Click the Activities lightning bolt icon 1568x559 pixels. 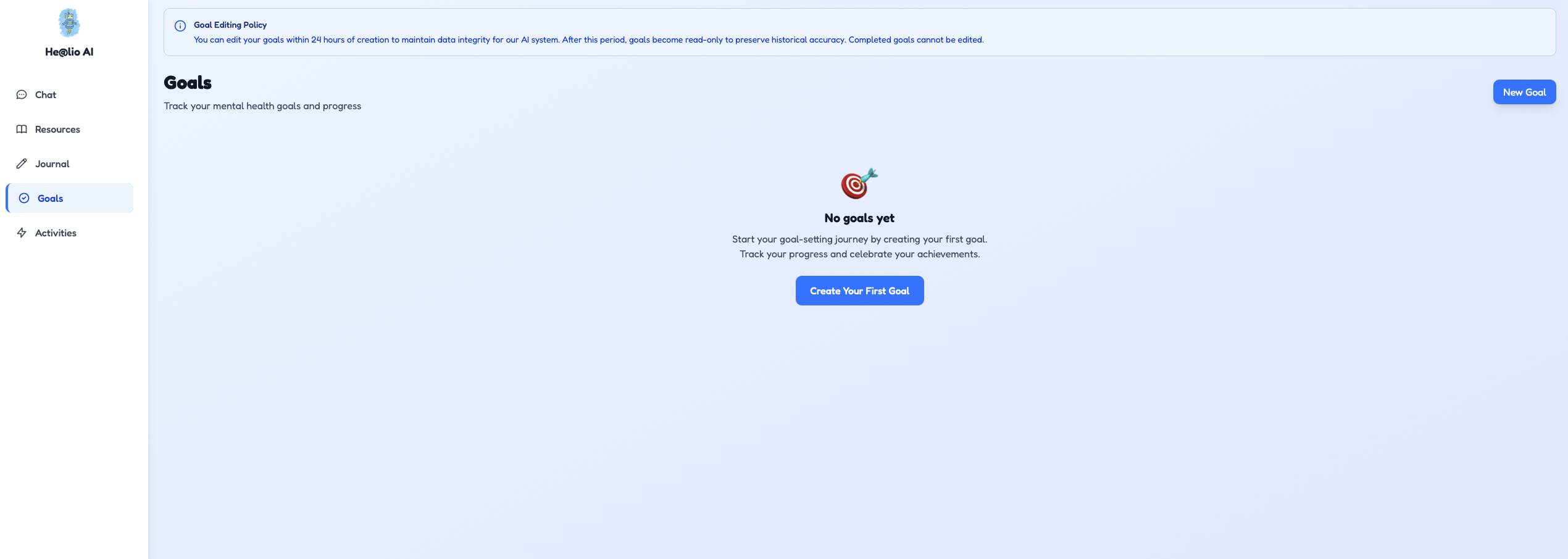click(22, 233)
